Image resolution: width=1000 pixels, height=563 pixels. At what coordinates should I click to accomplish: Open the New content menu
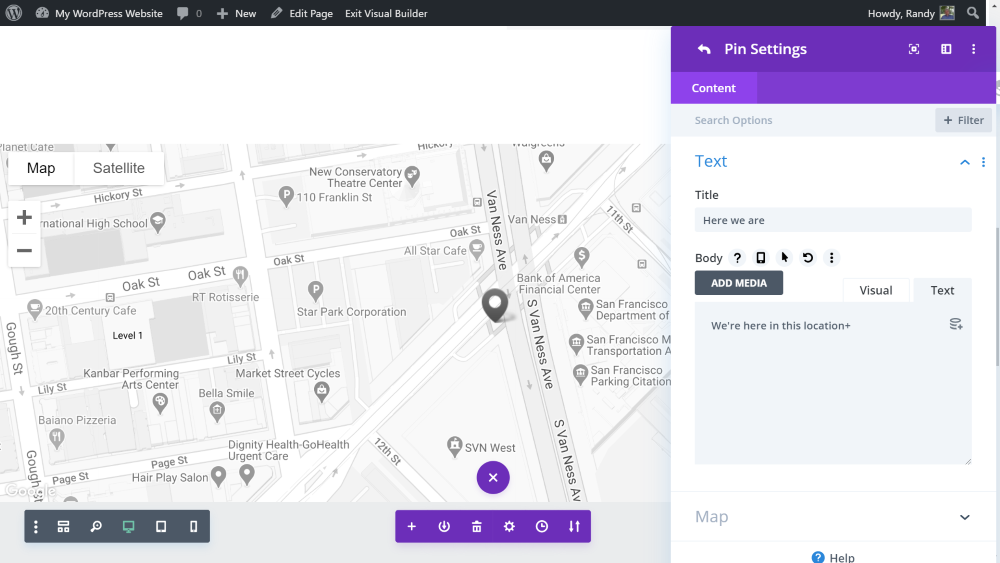[x=236, y=13]
